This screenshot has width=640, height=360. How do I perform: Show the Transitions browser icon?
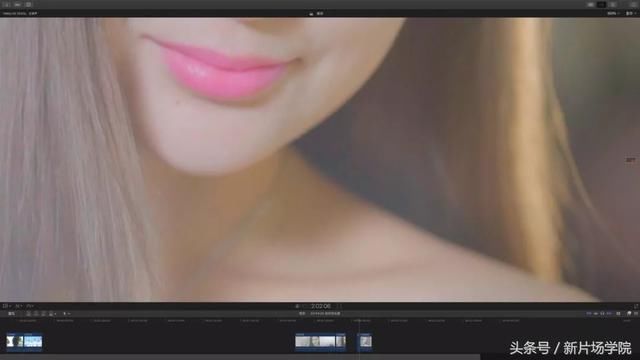(636, 313)
